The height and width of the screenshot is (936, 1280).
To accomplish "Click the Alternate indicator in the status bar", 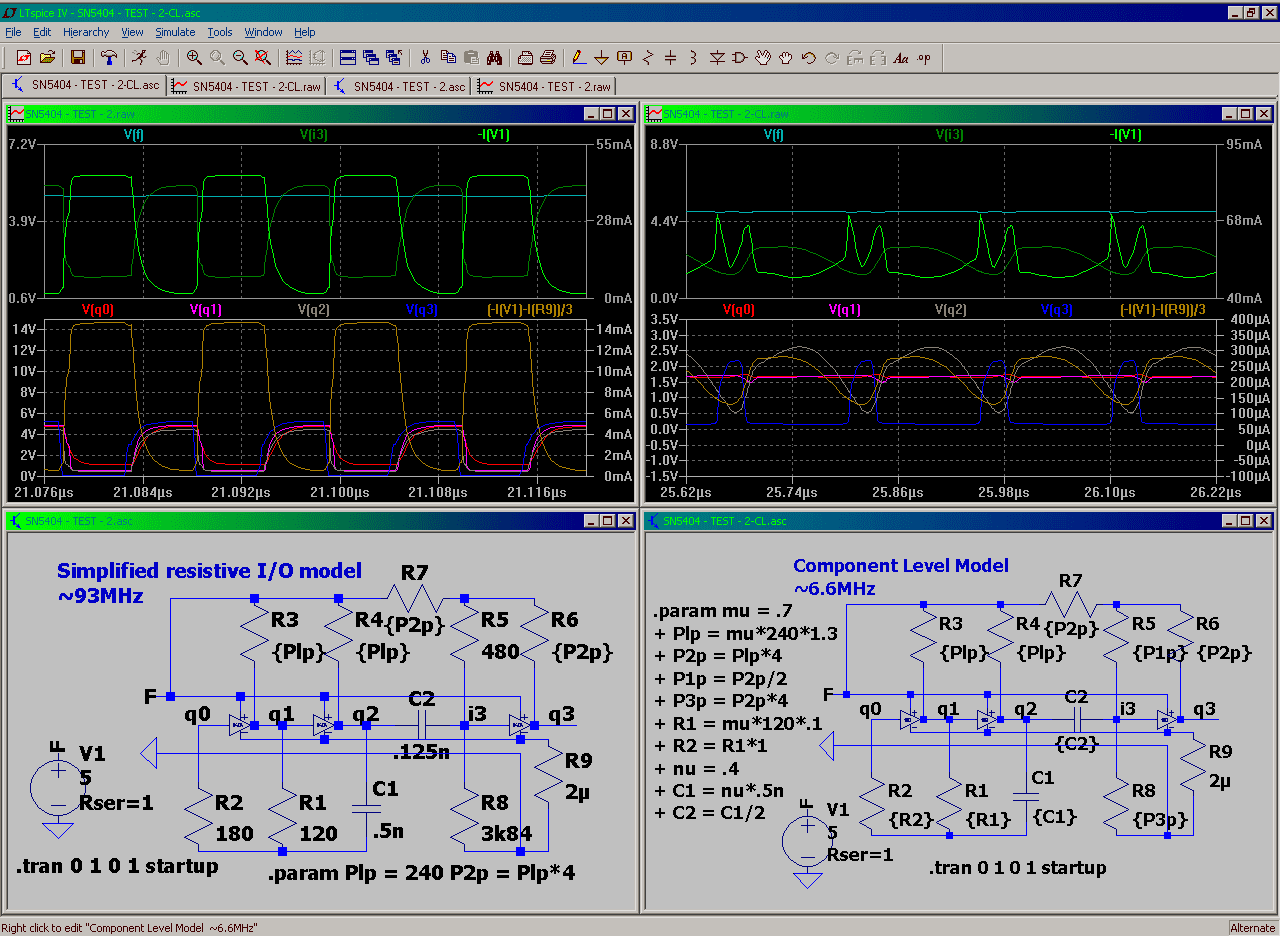I will point(1251,928).
